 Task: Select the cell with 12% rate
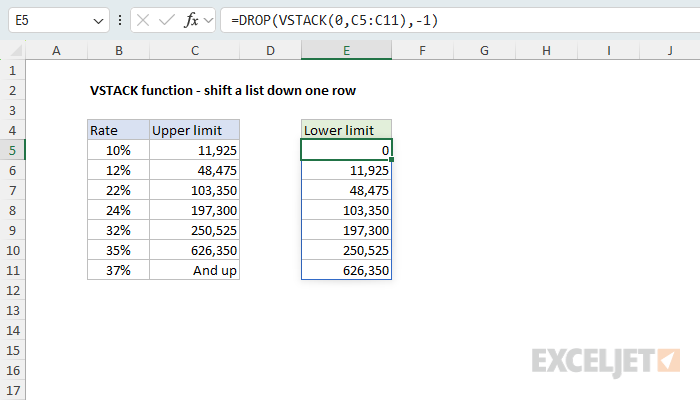click(119, 171)
